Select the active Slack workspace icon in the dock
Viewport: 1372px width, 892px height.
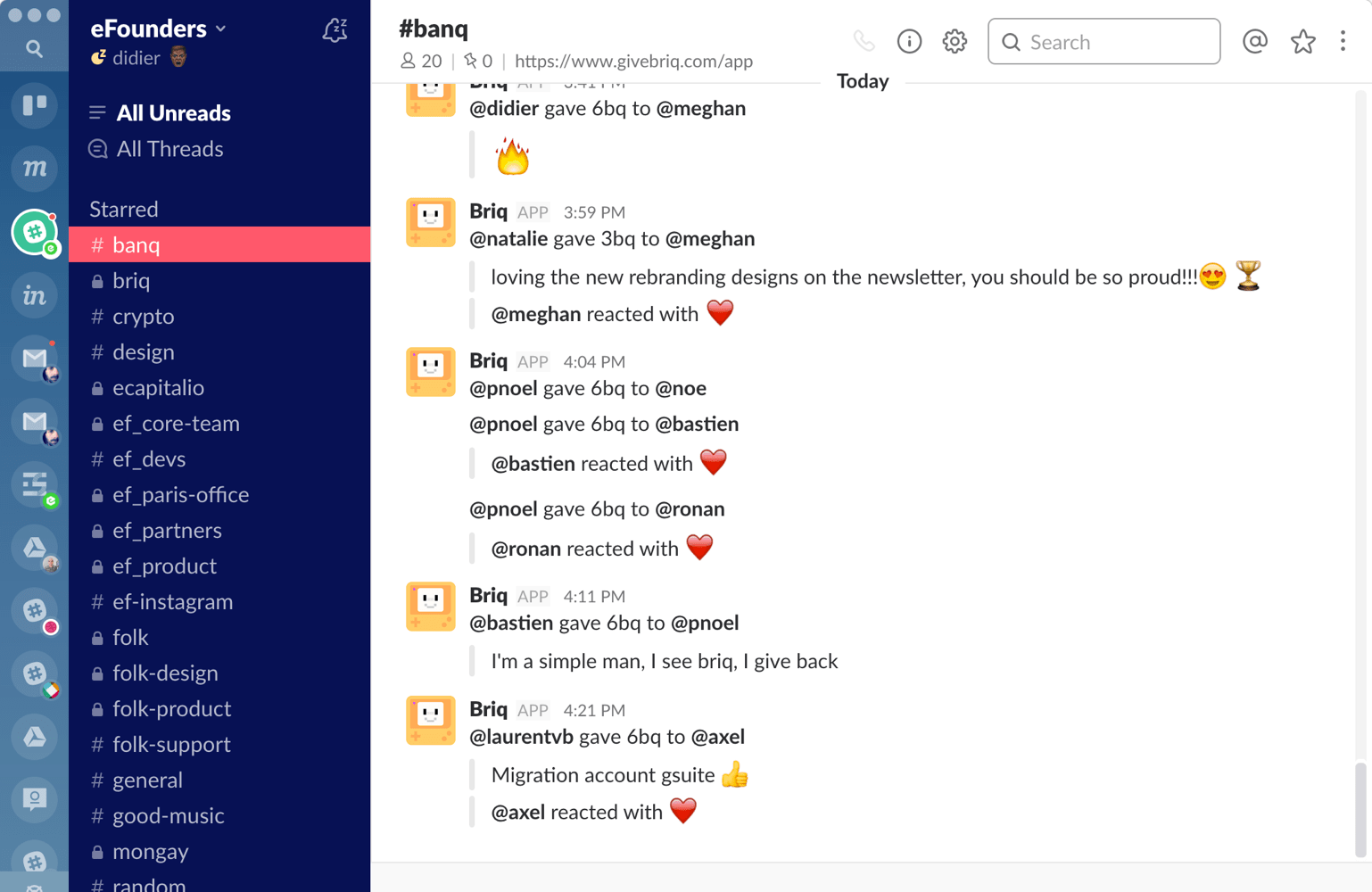[x=34, y=232]
